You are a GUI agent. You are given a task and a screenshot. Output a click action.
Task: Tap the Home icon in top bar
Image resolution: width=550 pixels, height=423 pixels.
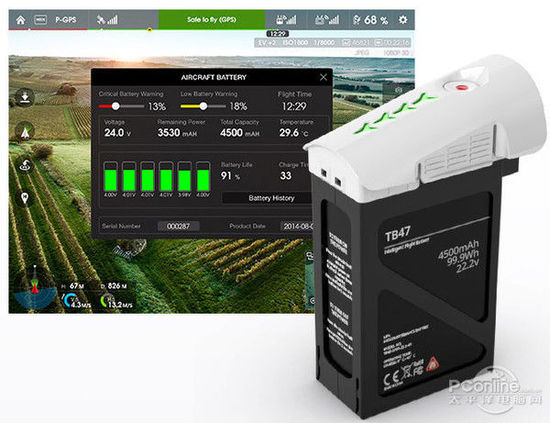tap(21, 20)
